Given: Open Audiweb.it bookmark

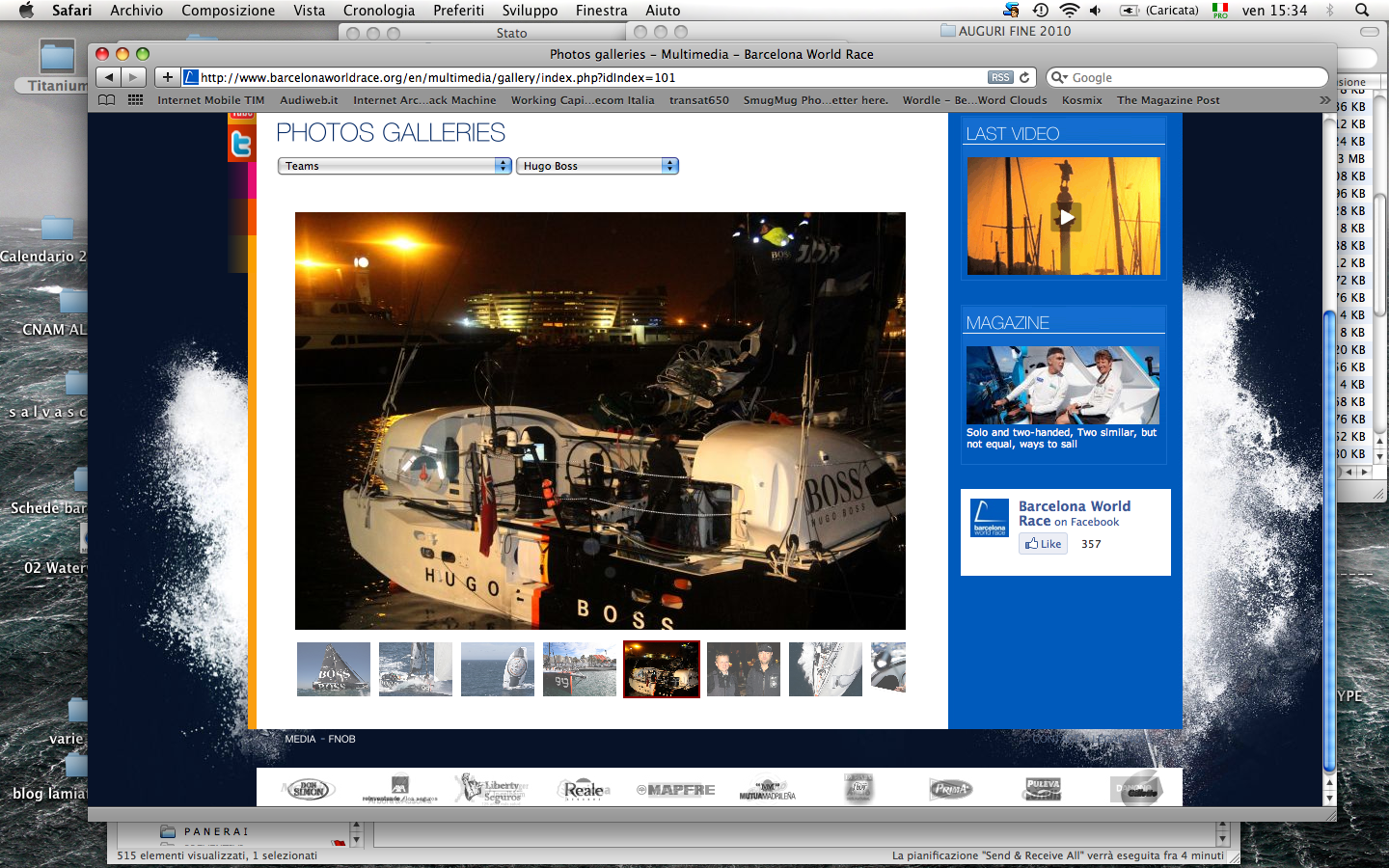Looking at the screenshot, I should [309, 100].
